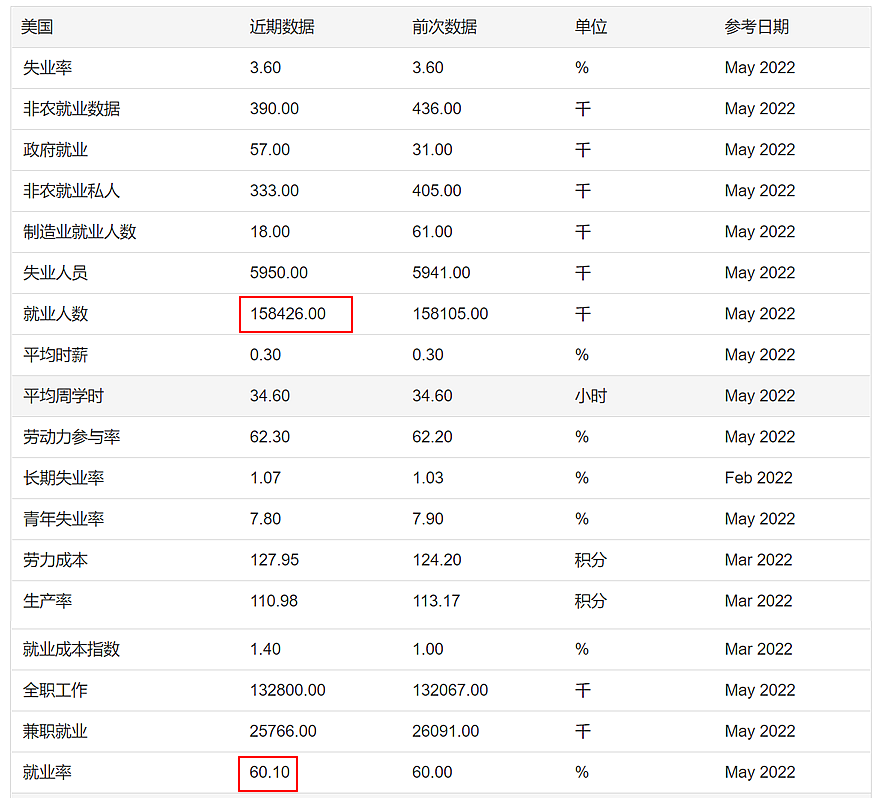Select the 长期失业率 row label
Viewport: 882px width, 798px height.
coord(64,479)
